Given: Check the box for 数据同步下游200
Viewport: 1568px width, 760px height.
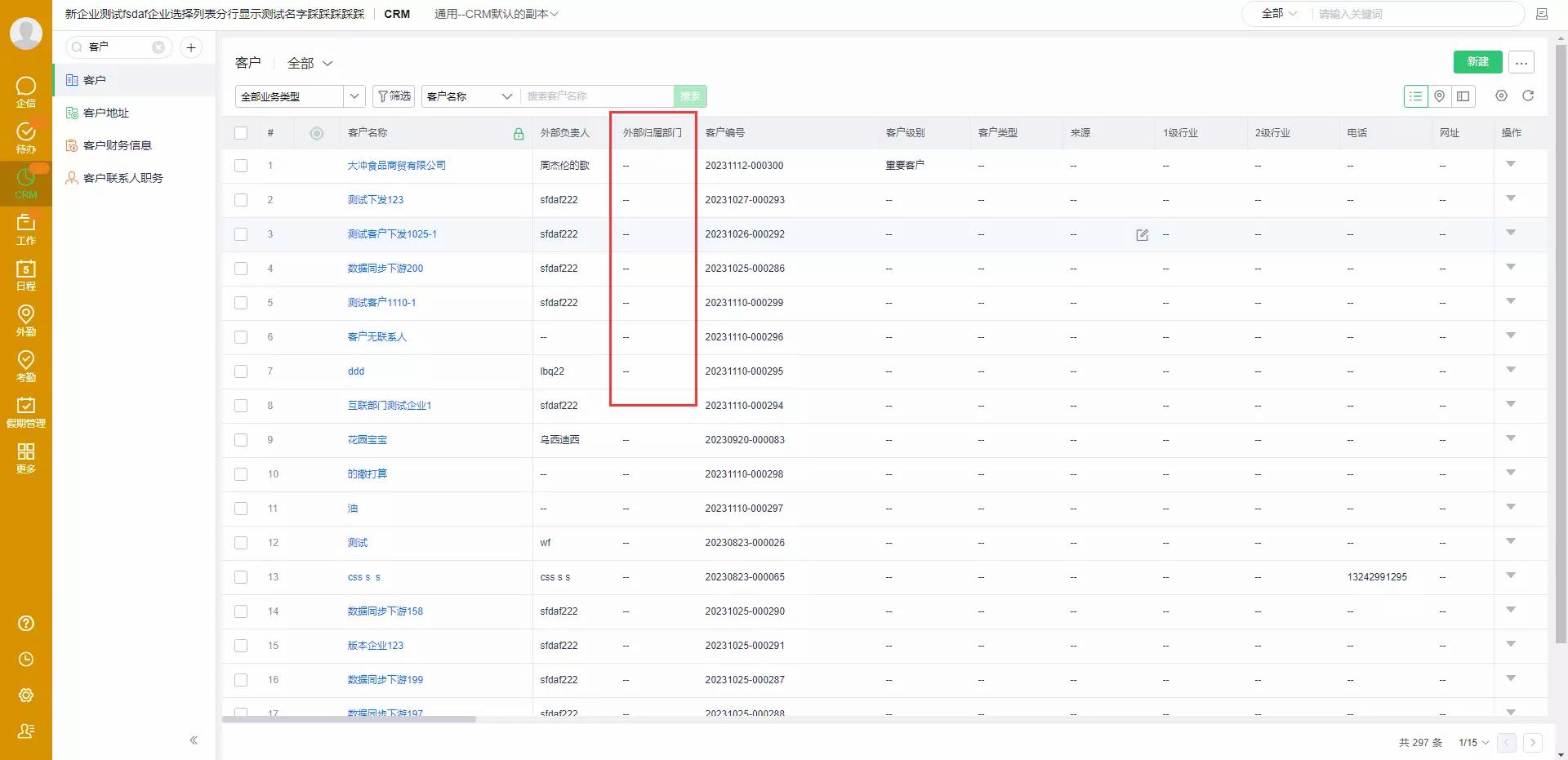Looking at the screenshot, I should pos(241,269).
